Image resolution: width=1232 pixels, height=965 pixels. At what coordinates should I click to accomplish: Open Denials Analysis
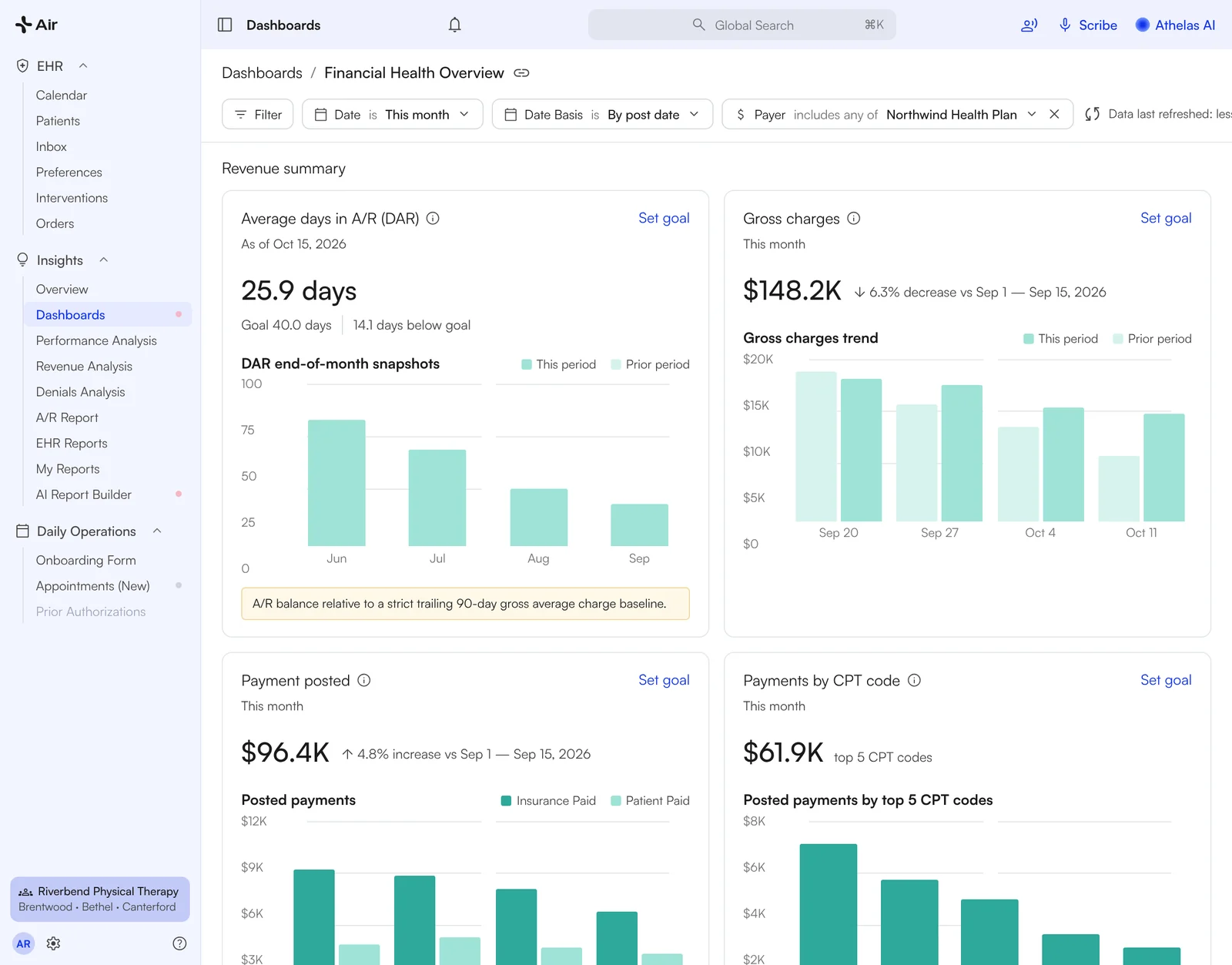[80, 392]
